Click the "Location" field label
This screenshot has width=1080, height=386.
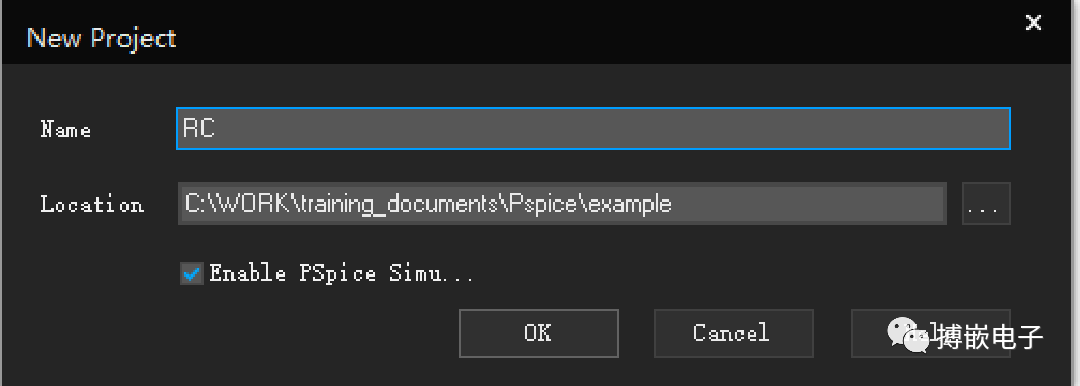click(x=92, y=204)
